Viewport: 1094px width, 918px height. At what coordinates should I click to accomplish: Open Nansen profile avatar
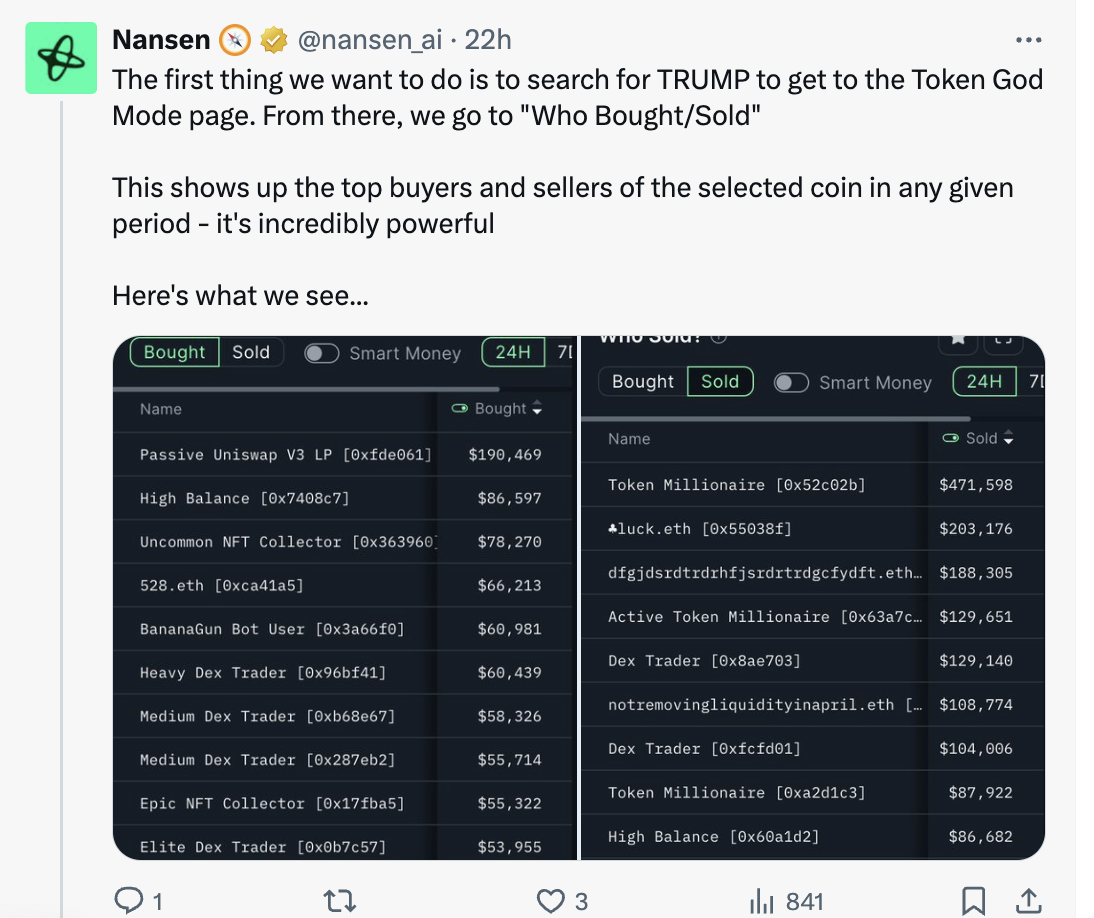[61, 58]
